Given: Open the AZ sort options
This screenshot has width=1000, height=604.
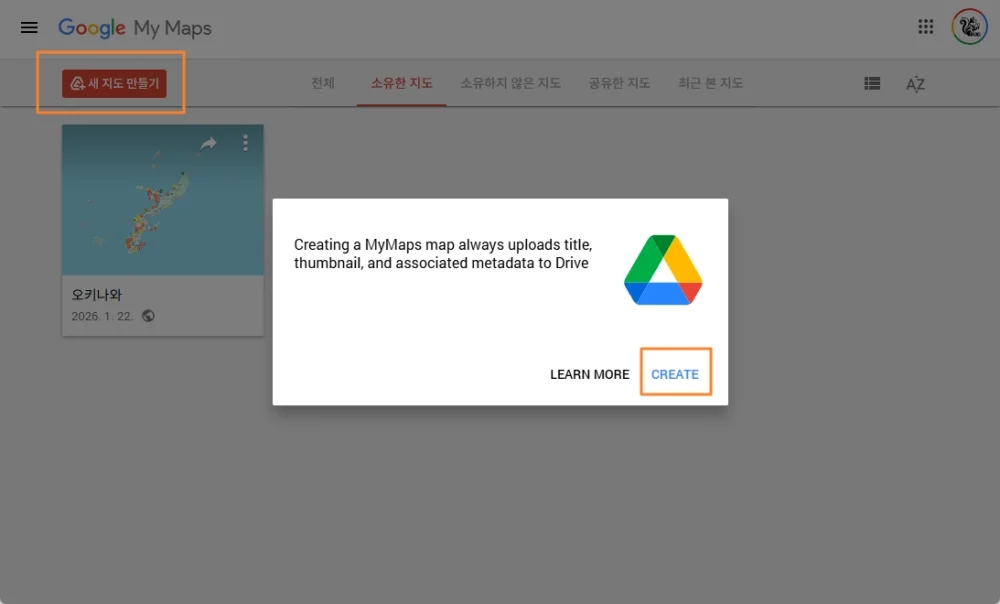Looking at the screenshot, I should (915, 84).
